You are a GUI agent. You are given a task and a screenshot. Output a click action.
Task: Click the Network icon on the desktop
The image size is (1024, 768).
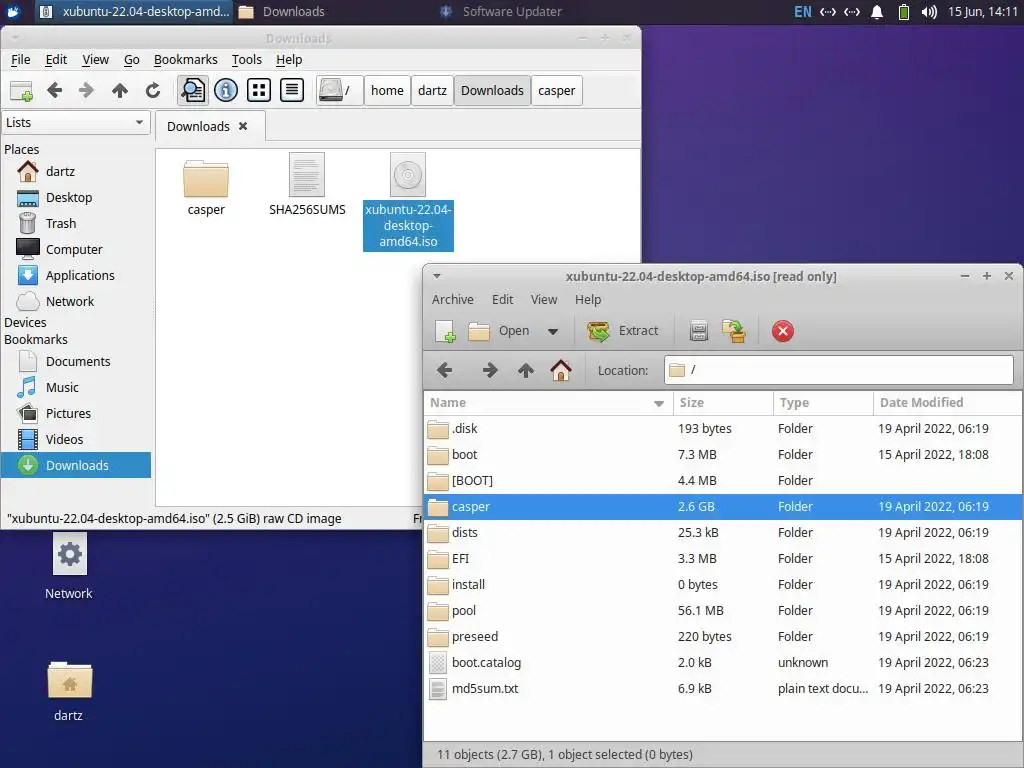tap(69, 567)
